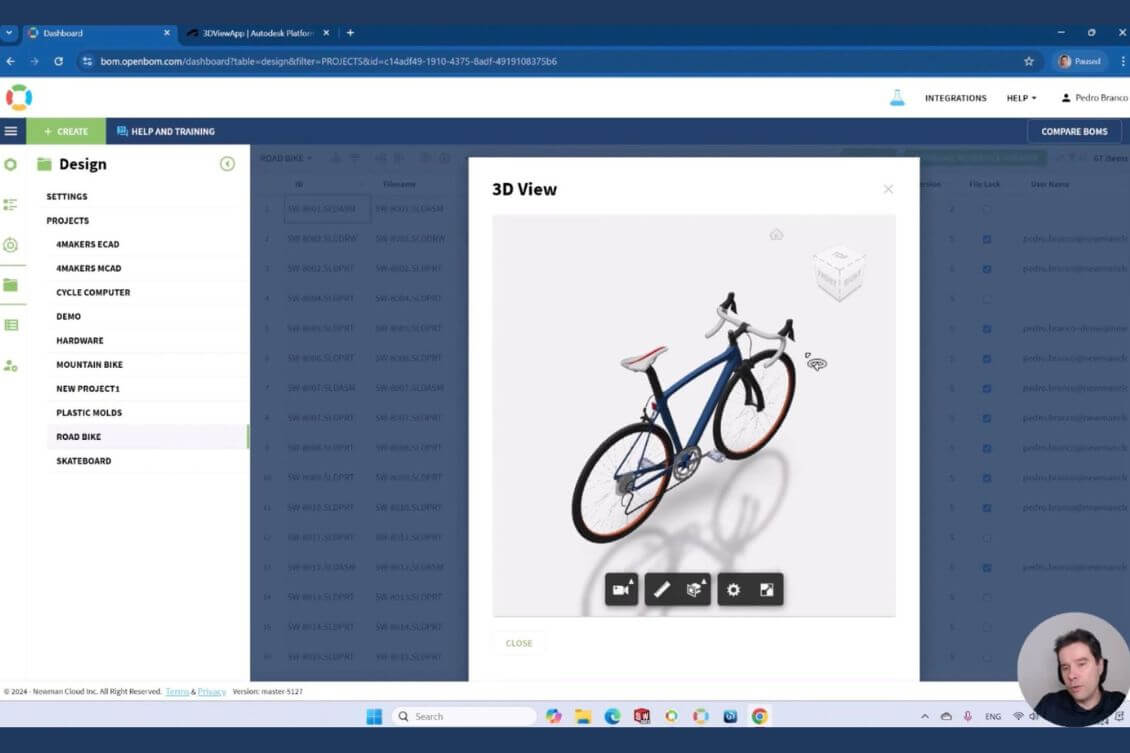Open the Chrome profile Paused button
Viewport: 1130px width, 753px height.
coord(1080,61)
